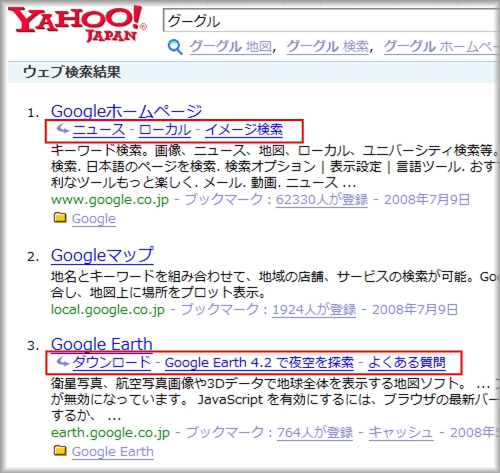Image resolution: width=500 pixels, height=473 pixels.
Task: Open the related search グーグル 検索
Action: [328, 47]
